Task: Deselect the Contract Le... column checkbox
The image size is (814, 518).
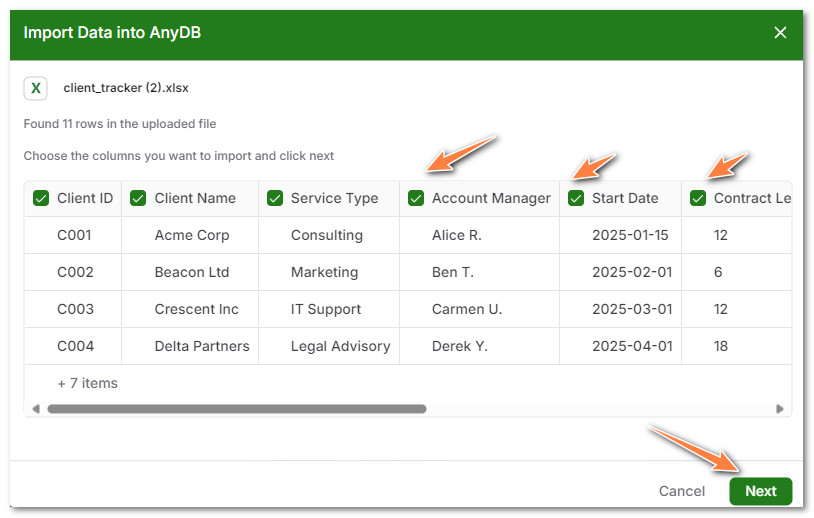Action: pos(698,198)
